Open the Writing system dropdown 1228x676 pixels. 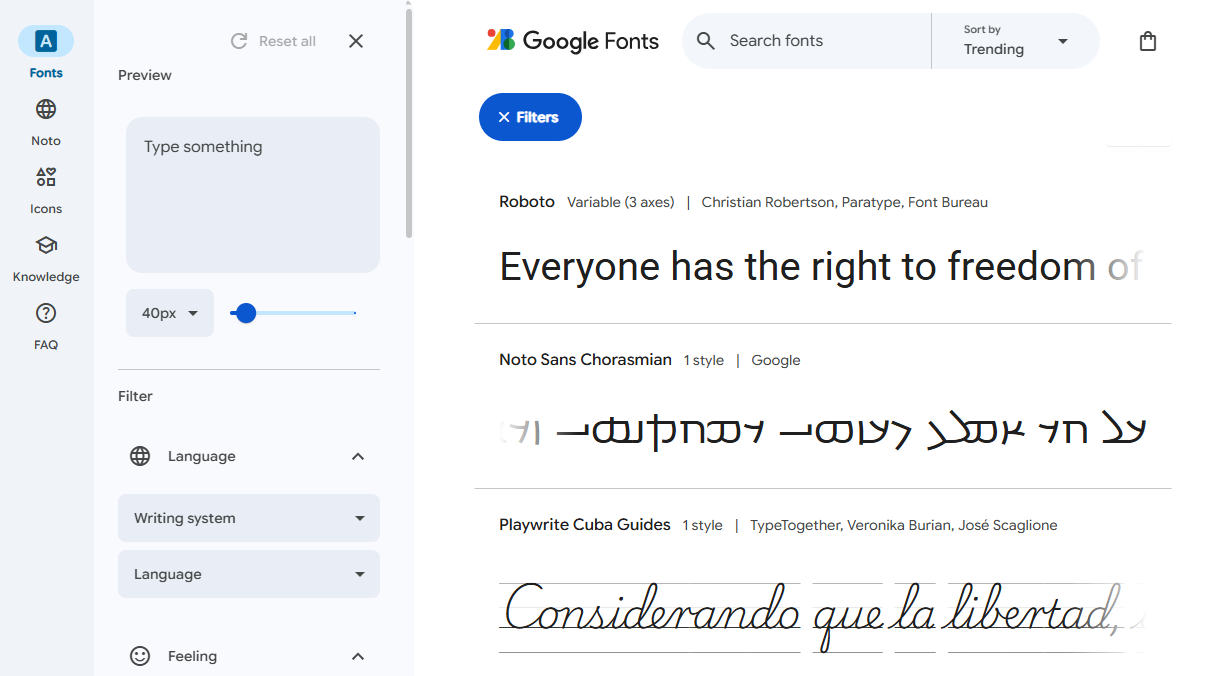pyautogui.click(x=248, y=518)
